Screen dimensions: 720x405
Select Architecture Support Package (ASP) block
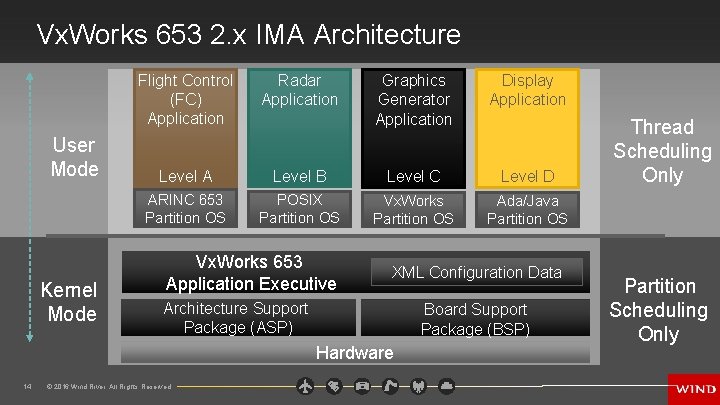click(238, 318)
